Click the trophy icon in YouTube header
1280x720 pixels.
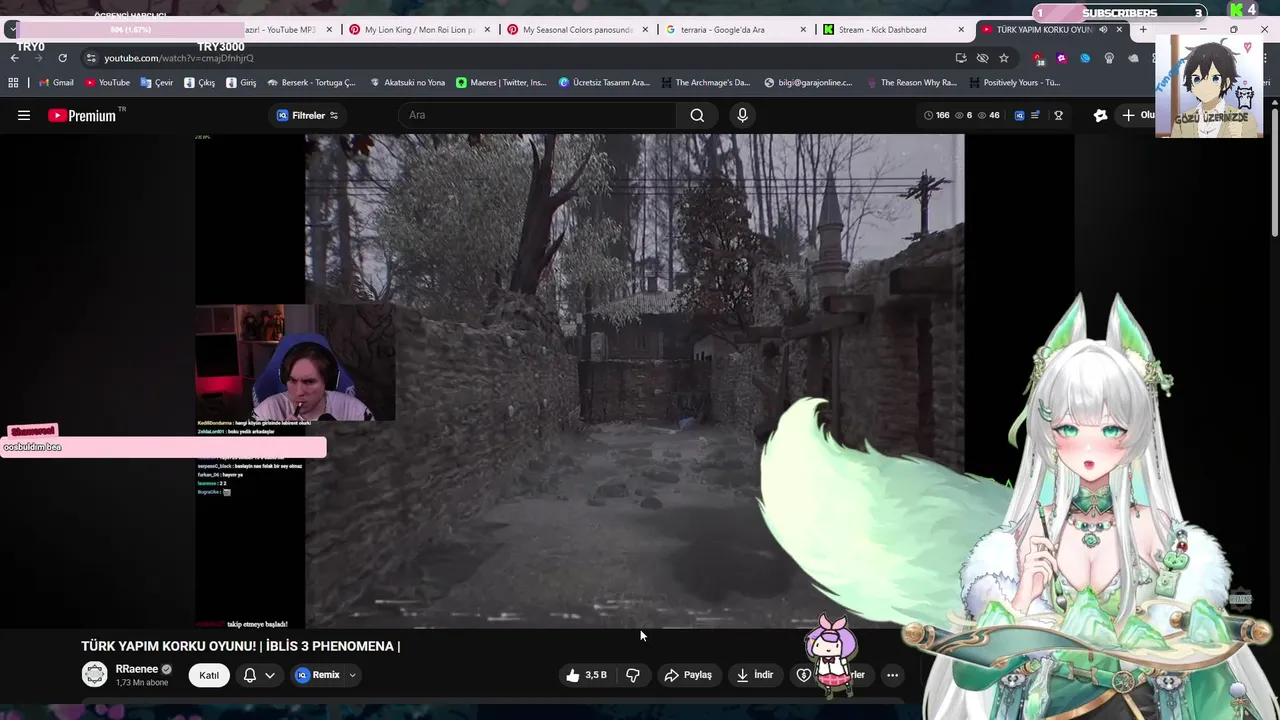coord(1058,115)
